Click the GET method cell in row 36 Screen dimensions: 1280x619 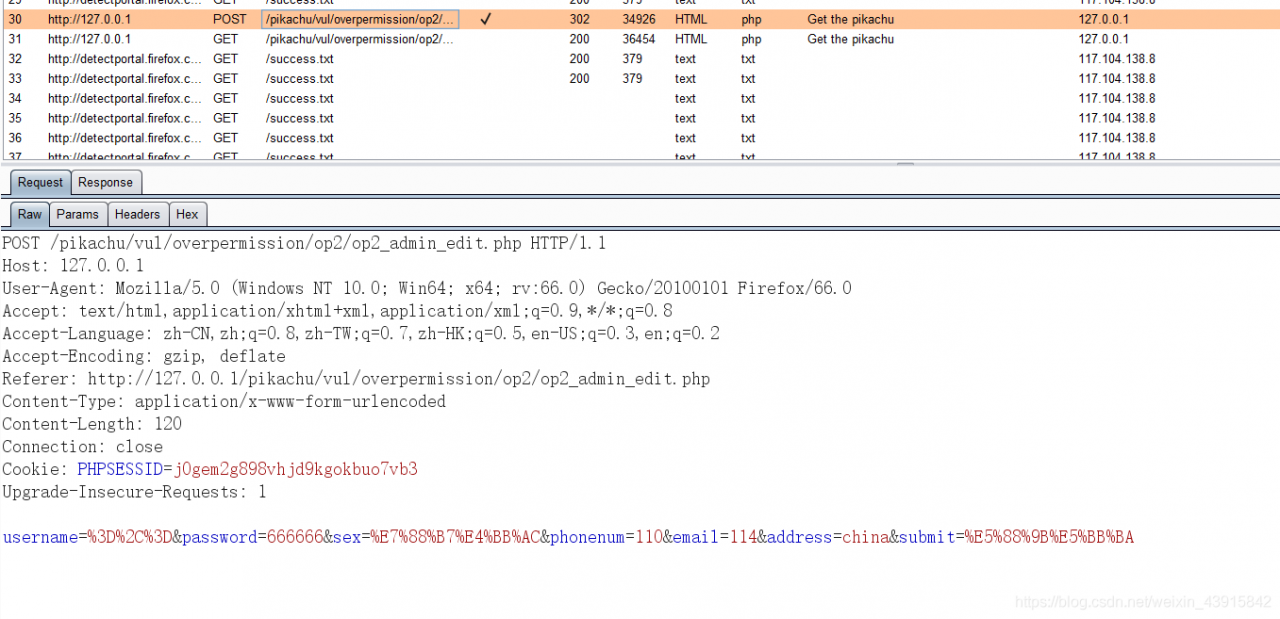click(x=226, y=138)
